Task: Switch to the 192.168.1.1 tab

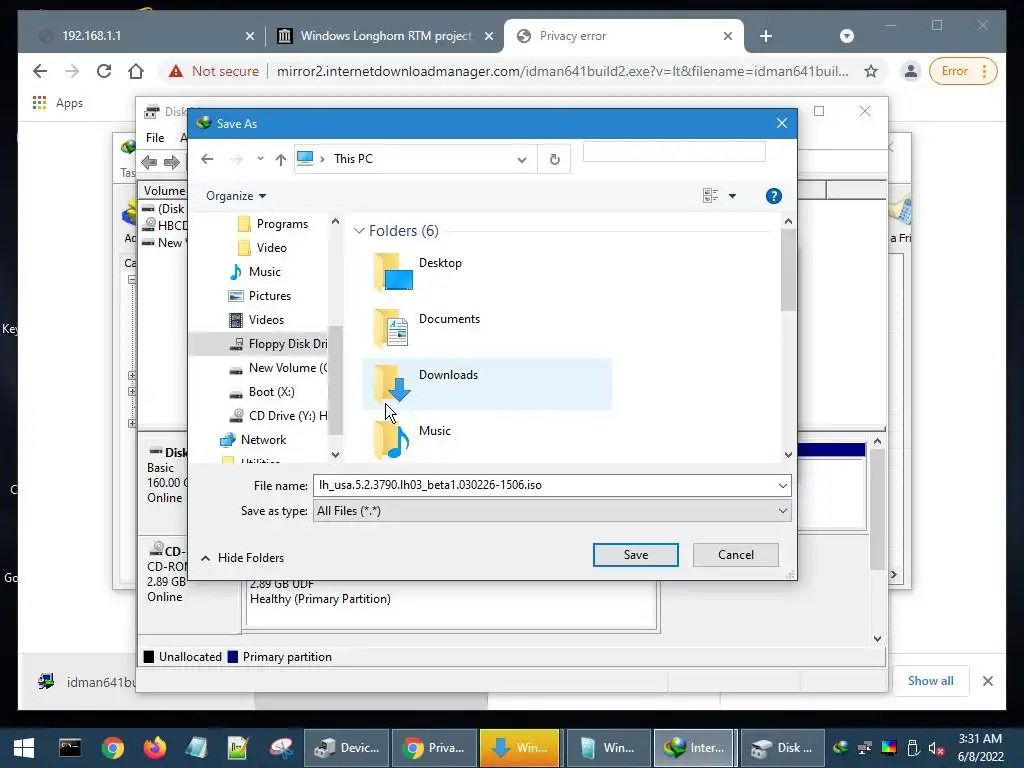Action: click(x=142, y=36)
